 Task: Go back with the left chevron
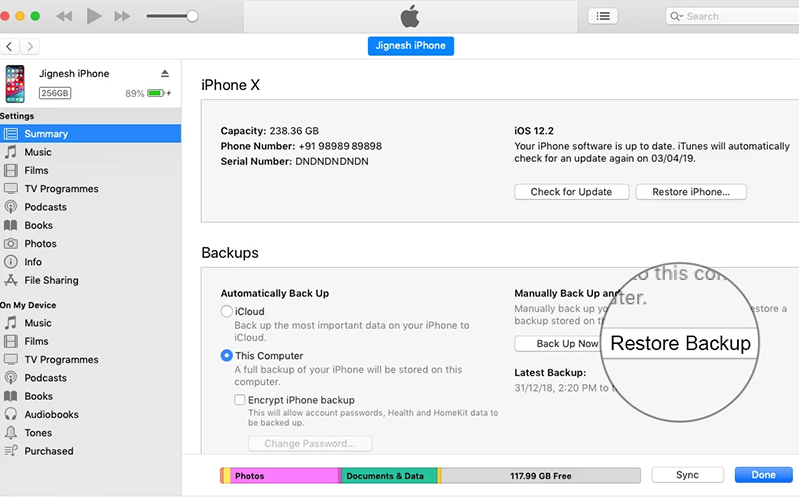[x=10, y=46]
